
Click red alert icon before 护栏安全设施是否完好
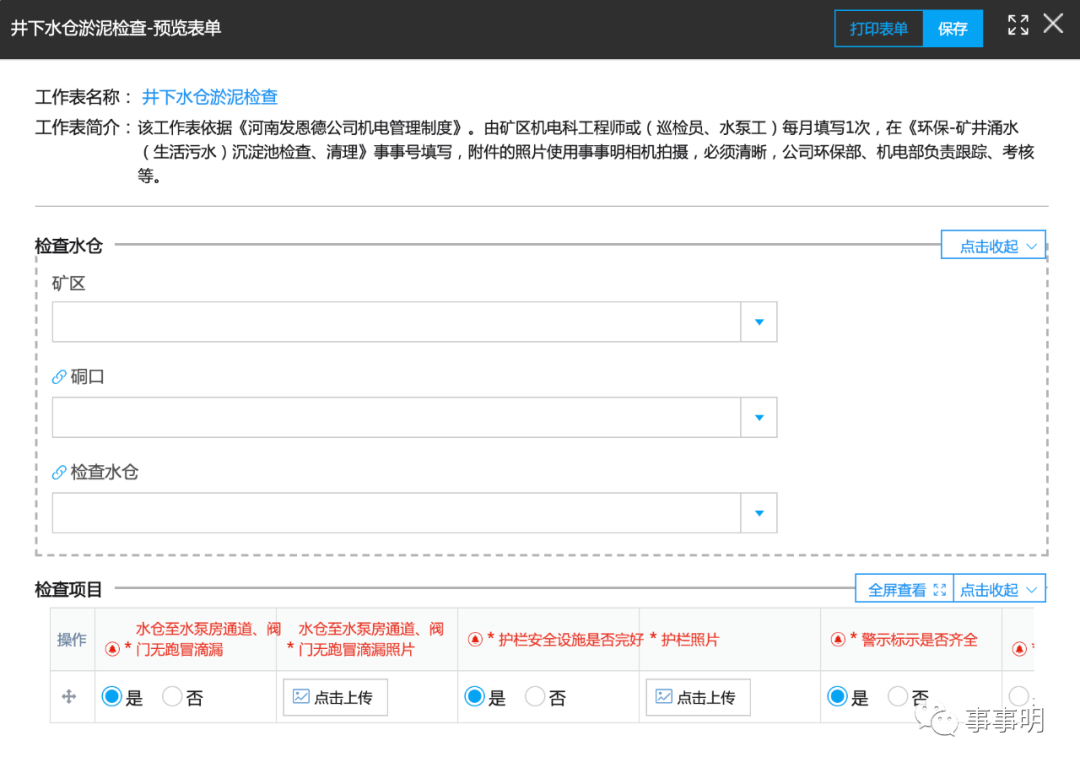click(475, 640)
